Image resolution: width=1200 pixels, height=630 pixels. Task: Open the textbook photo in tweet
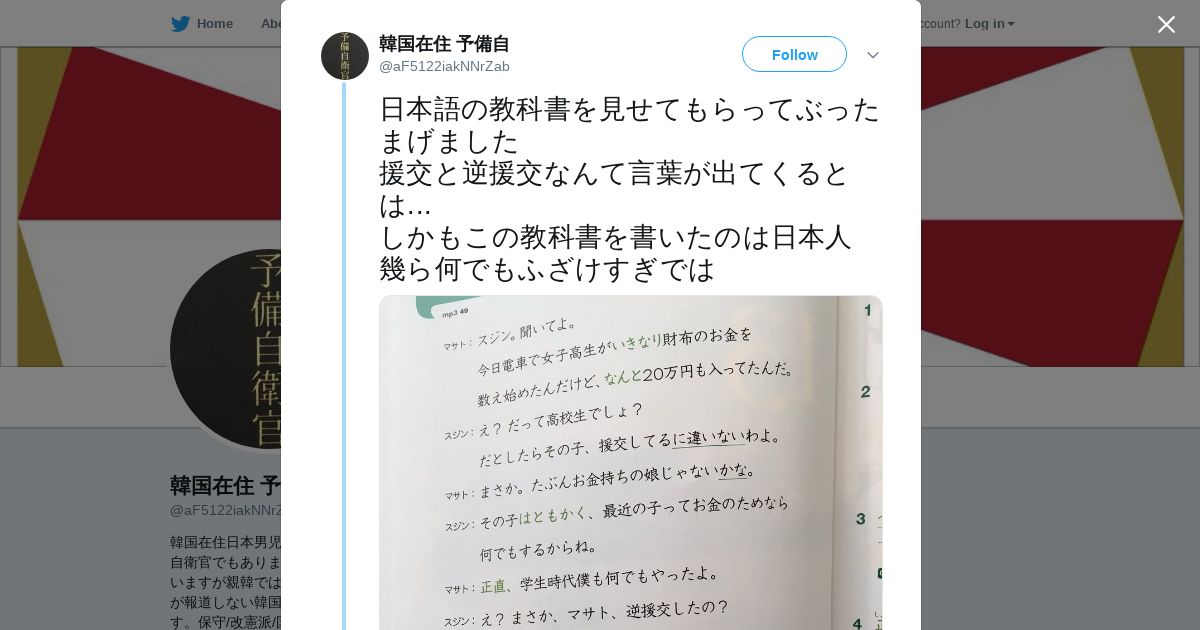pyautogui.click(x=630, y=462)
